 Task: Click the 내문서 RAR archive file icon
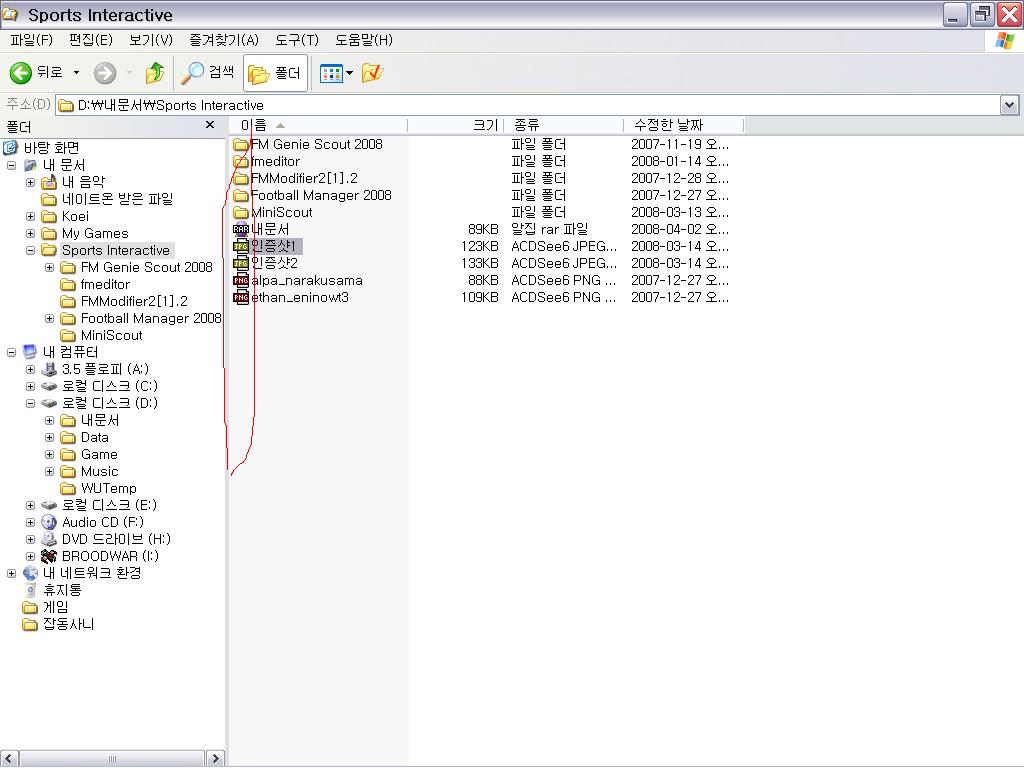241,229
